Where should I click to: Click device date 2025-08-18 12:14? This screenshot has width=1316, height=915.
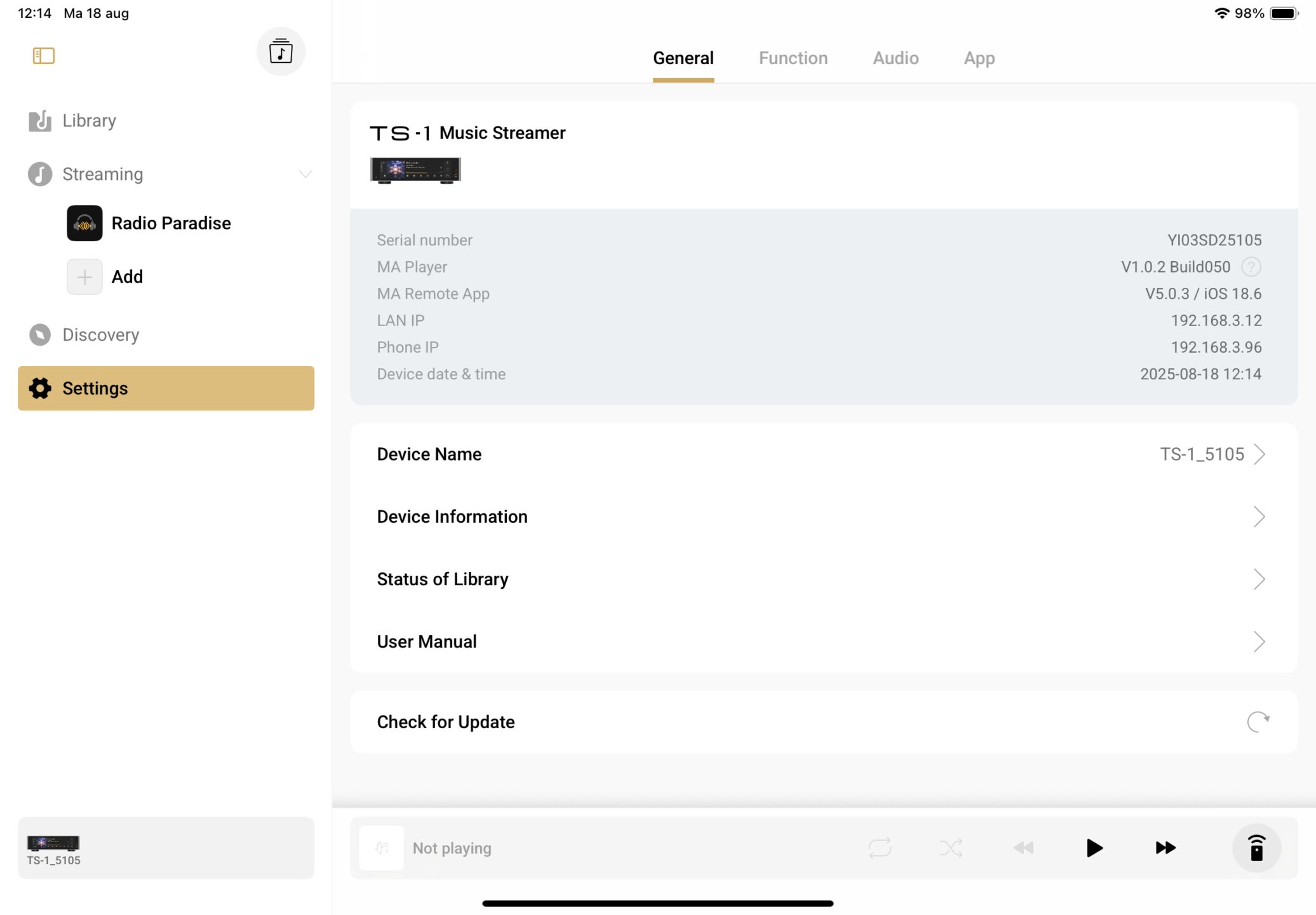pyautogui.click(x=1201, y=374)
